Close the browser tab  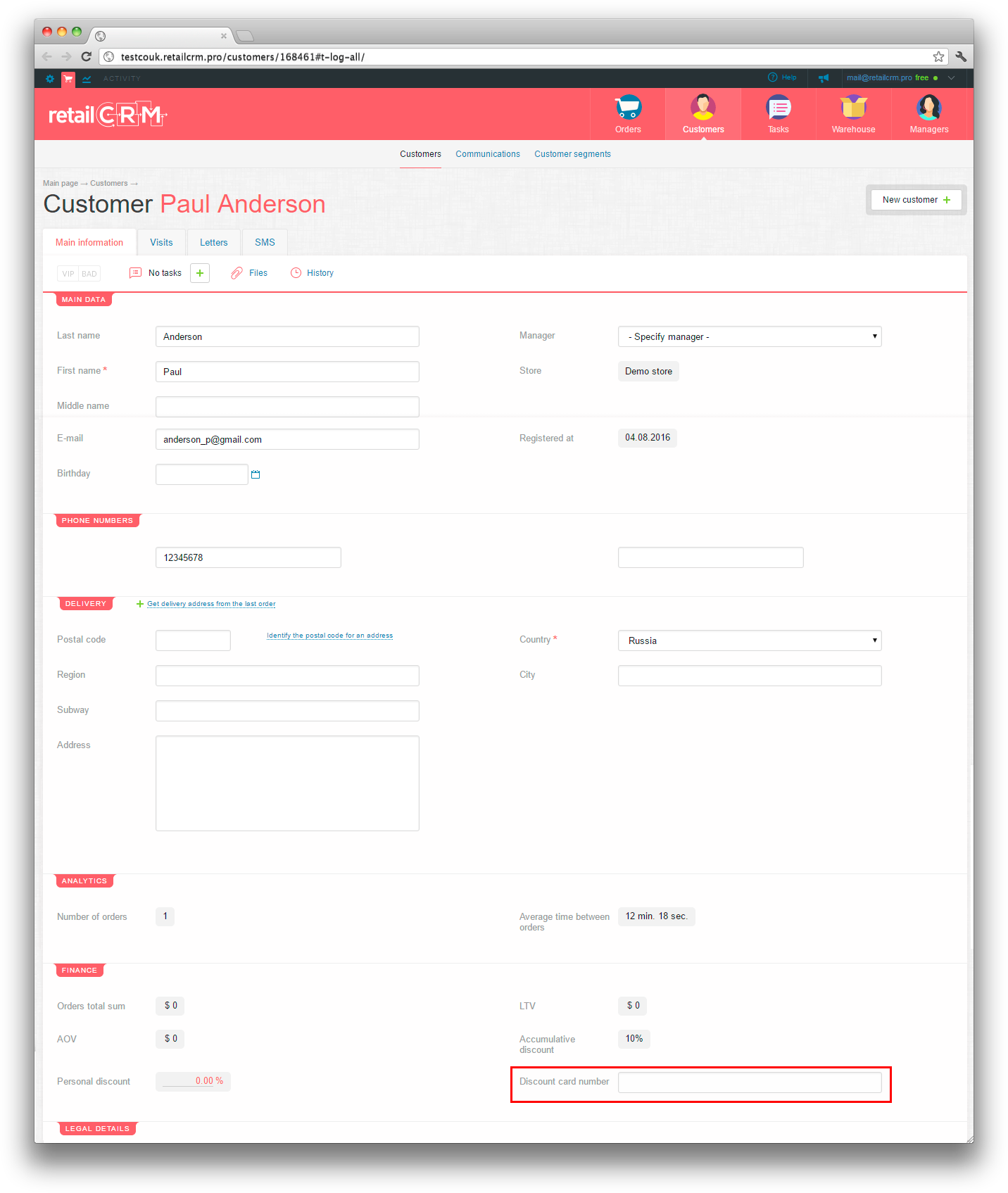[x=224, y=36]
